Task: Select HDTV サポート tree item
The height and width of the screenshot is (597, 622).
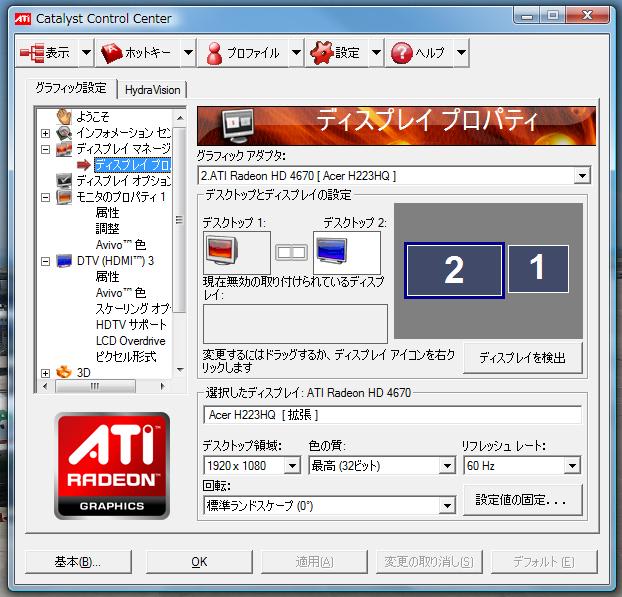Action: click(x=131, y=324)
